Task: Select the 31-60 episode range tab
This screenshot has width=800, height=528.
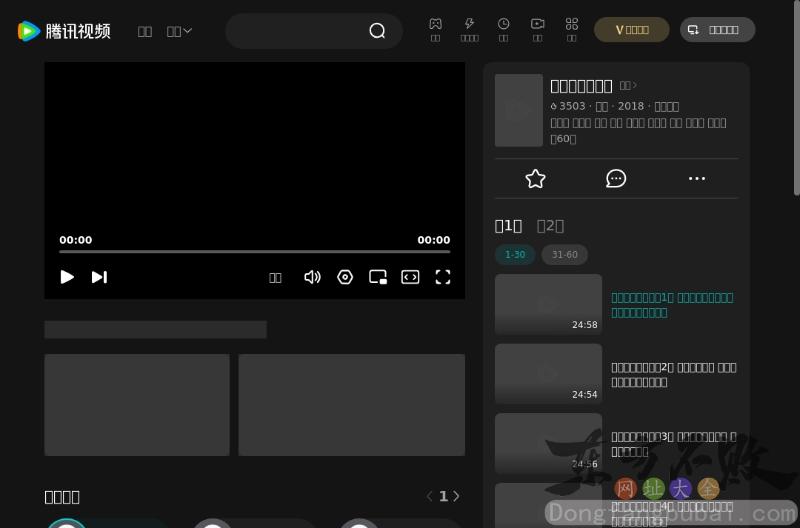Action: [x=565, y=255]
